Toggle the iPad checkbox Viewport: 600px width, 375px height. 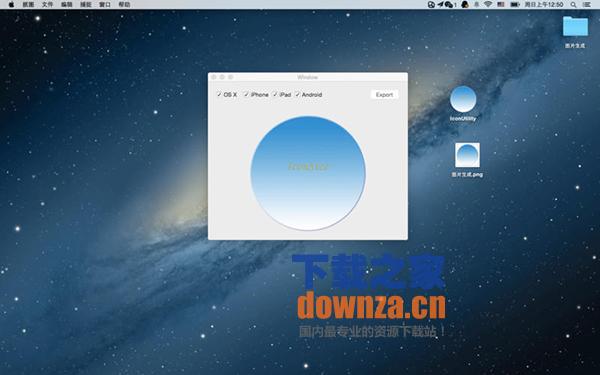[x=275, y=95]
